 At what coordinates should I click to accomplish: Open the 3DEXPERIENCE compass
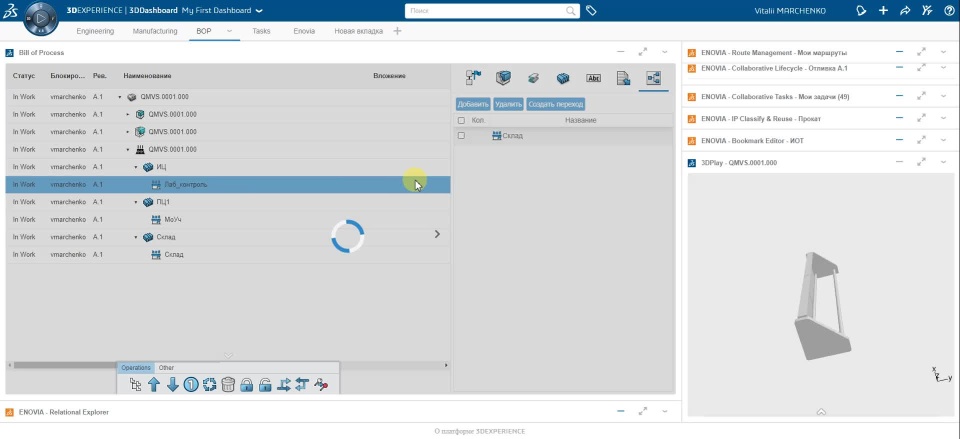point(40,19)
